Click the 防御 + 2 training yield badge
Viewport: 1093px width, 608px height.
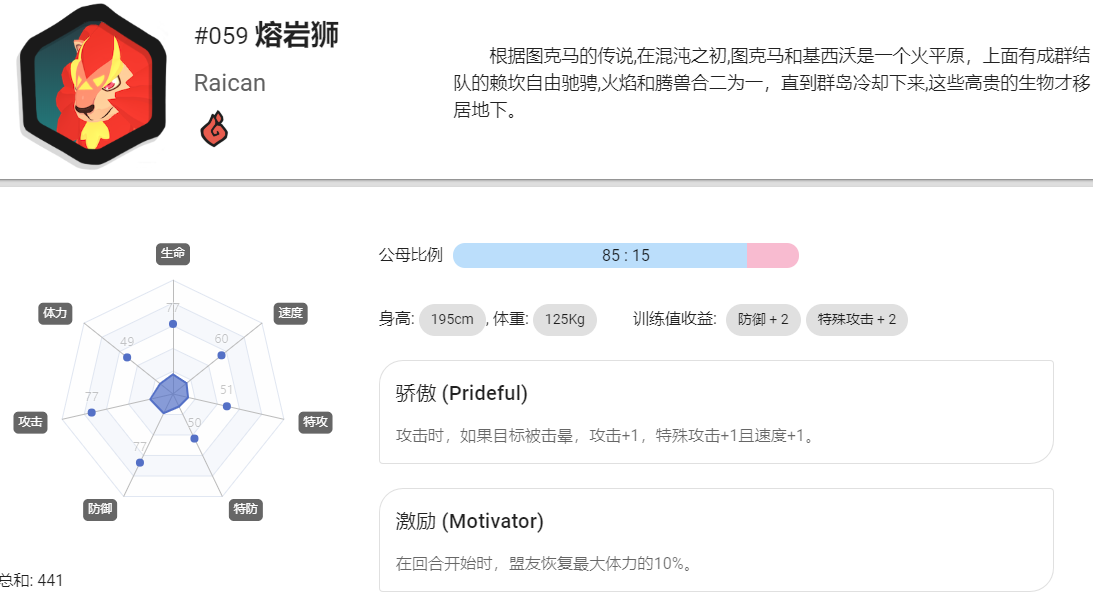pos(763,319)
